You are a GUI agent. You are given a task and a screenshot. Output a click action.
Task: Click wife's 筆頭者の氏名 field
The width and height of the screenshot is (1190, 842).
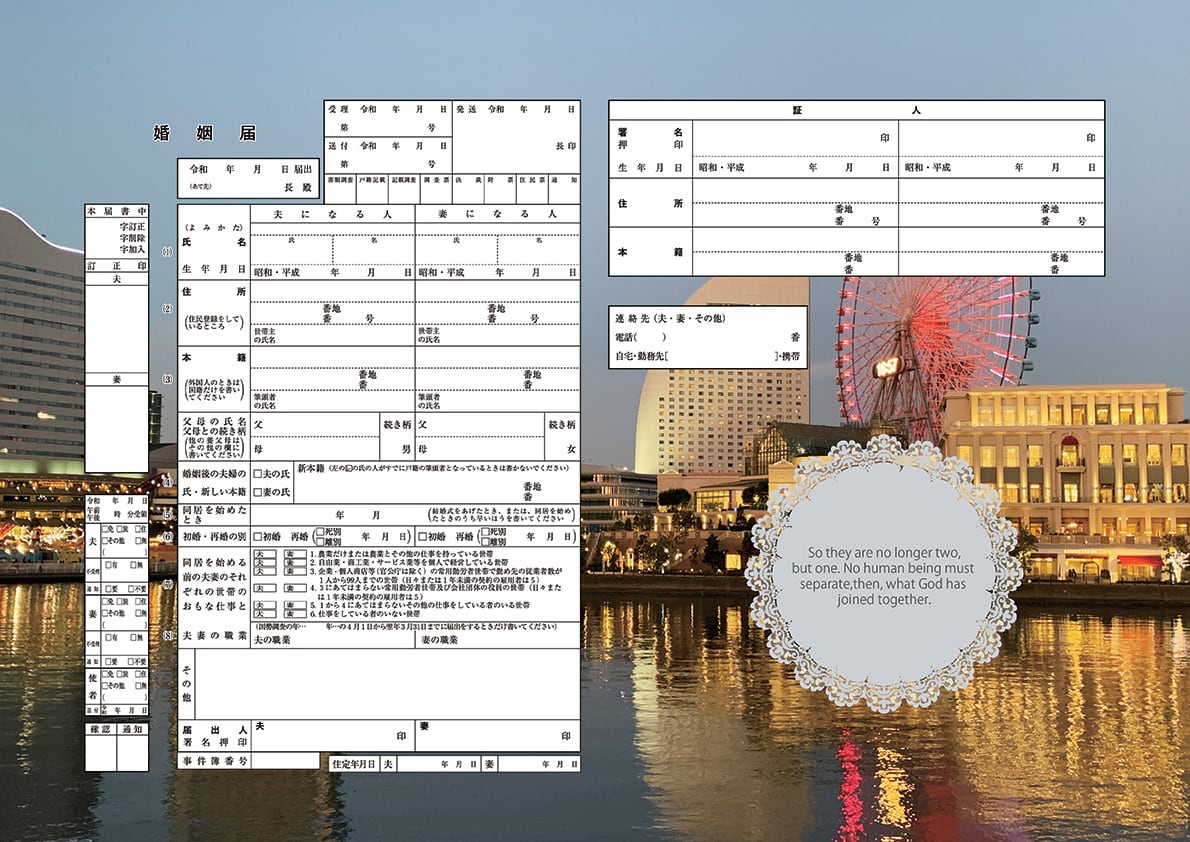click(x=497, y=401)
